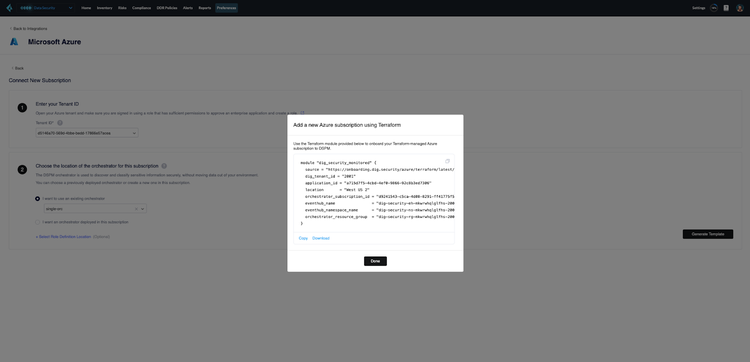
Task: Open the Reports menu item
Action: 205,8
